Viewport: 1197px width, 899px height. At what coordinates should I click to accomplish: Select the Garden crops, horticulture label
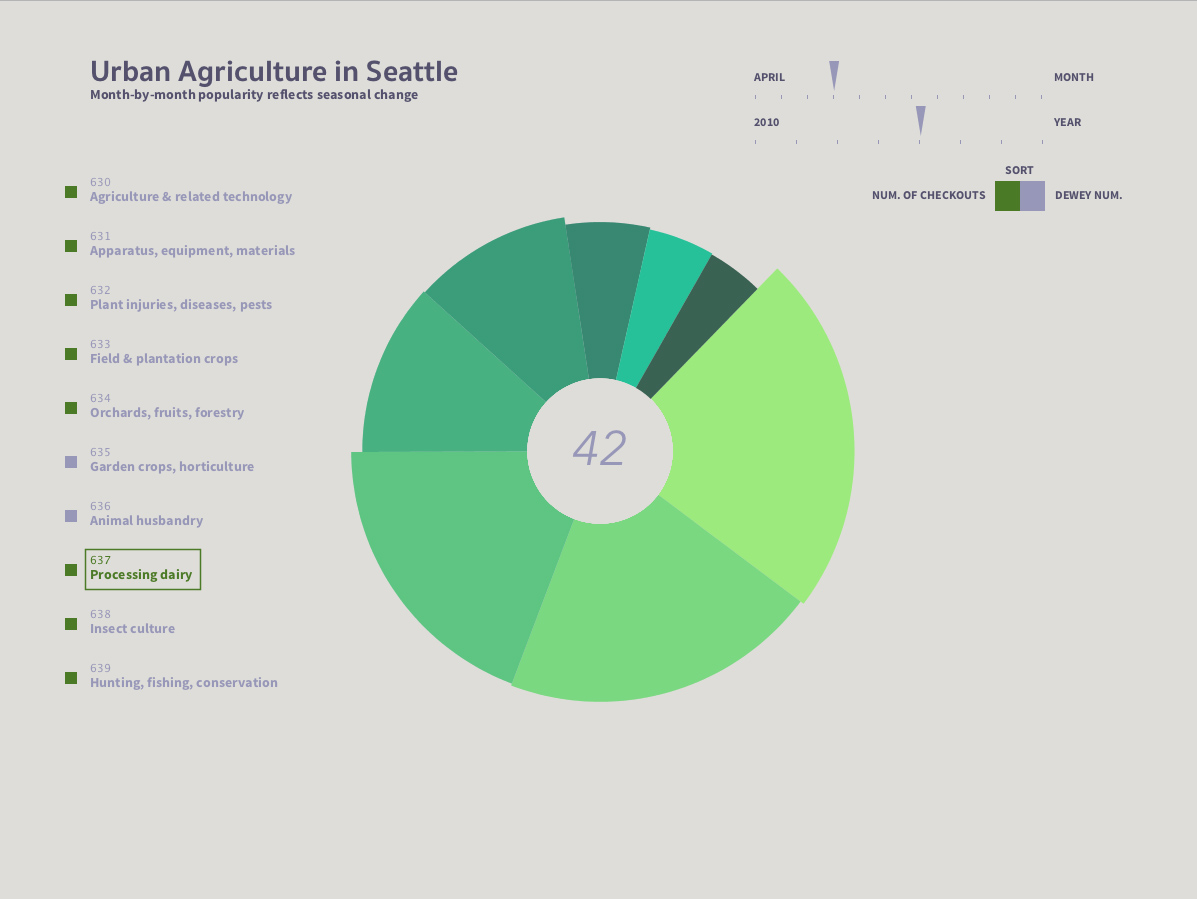(x=172, y=467)
